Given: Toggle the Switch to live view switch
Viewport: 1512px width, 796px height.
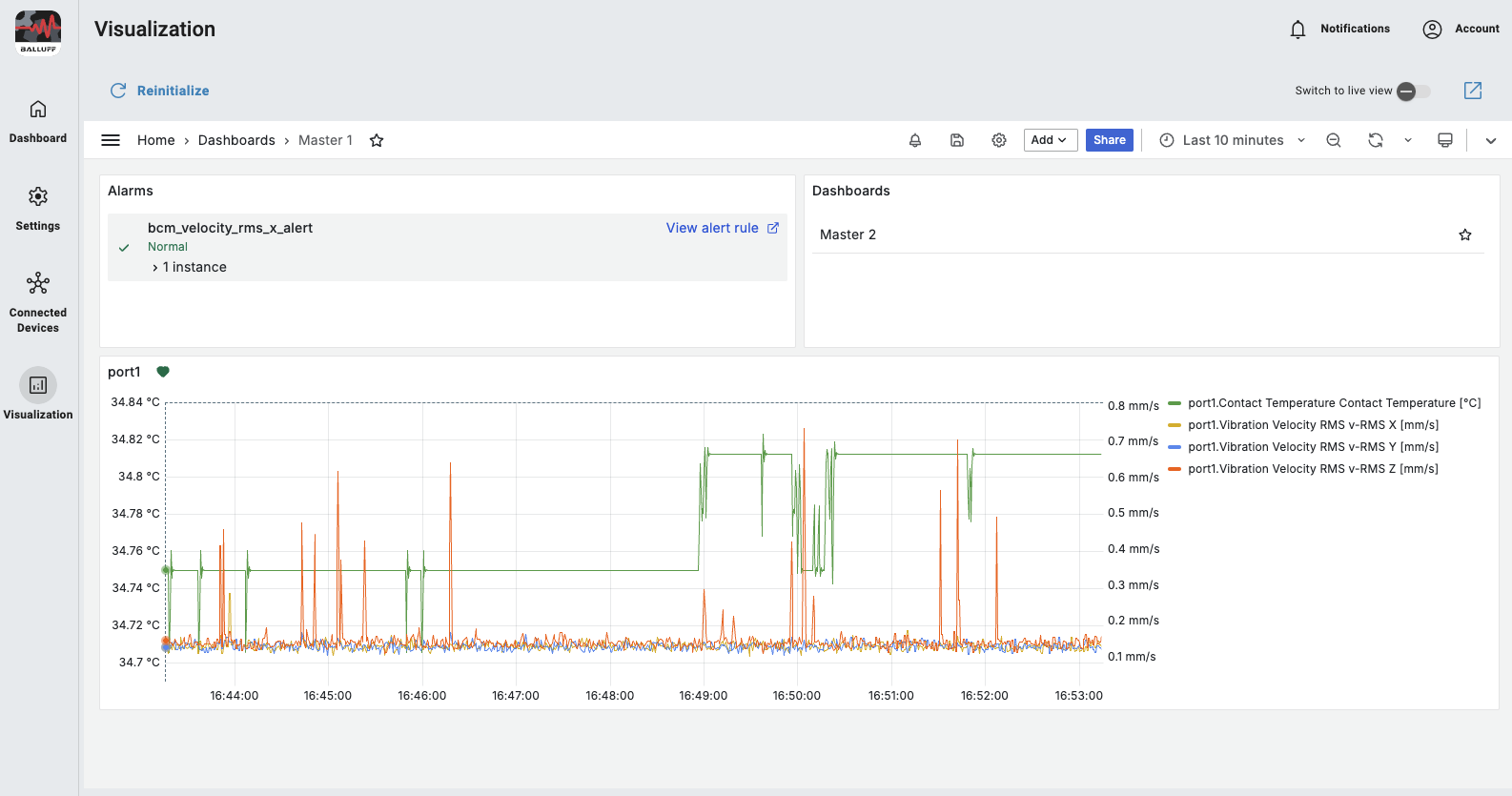Looking at the screenshot, I should click(1413, 92).
